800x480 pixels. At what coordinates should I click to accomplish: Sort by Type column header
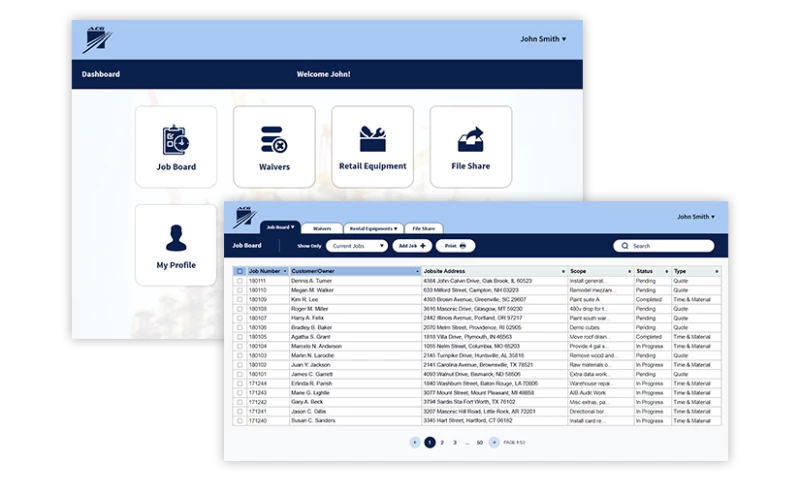pos(696,271)
